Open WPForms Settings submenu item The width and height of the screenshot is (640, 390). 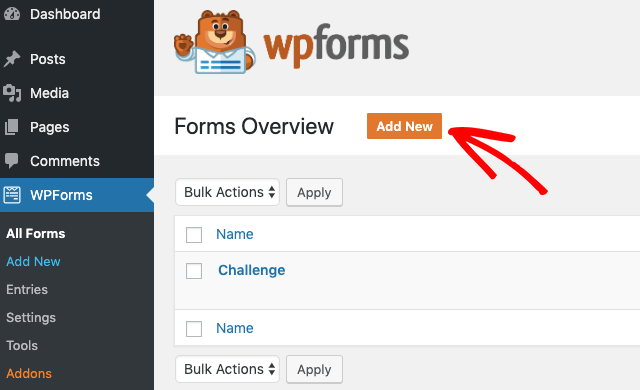pos(31,317)
